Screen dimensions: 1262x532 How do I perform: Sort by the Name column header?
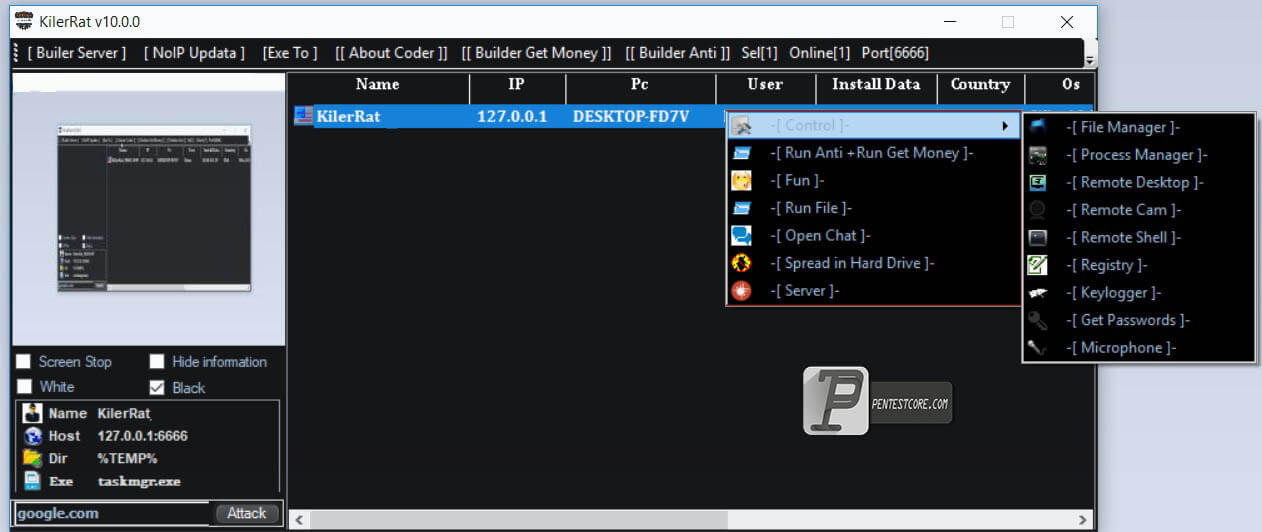377,85
